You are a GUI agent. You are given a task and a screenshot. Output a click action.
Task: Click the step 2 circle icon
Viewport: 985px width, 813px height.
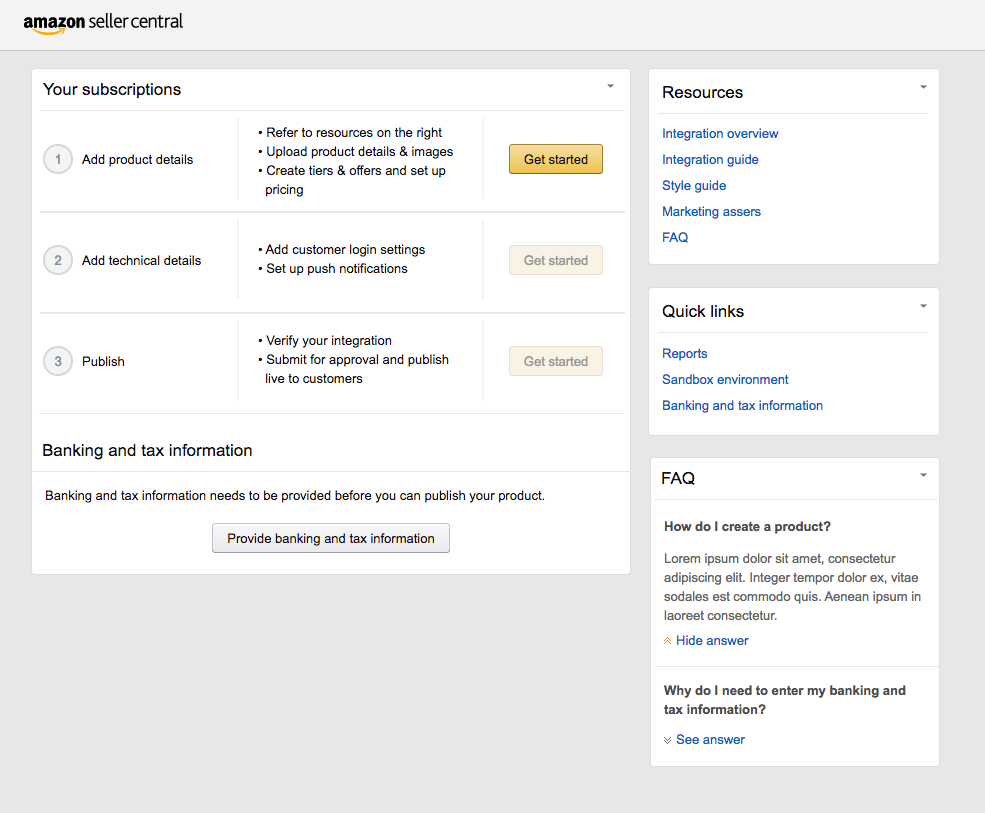pyautogui.click(x=58, y=260)
